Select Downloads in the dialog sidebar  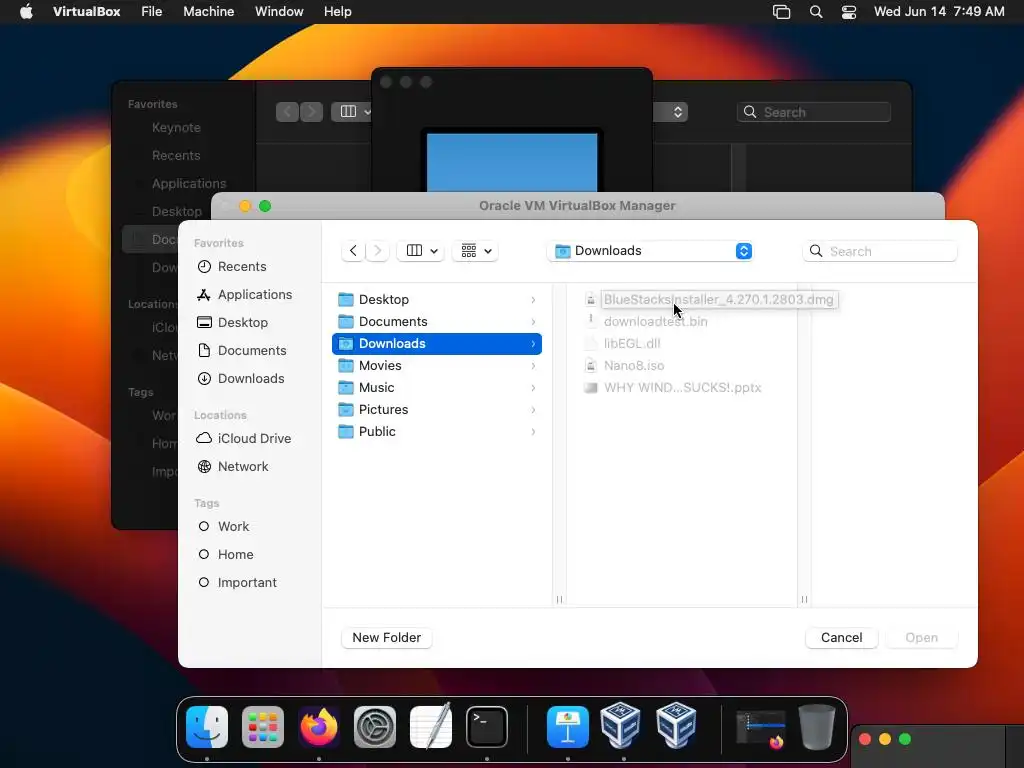pyautogui.click(x=251, y=379)
